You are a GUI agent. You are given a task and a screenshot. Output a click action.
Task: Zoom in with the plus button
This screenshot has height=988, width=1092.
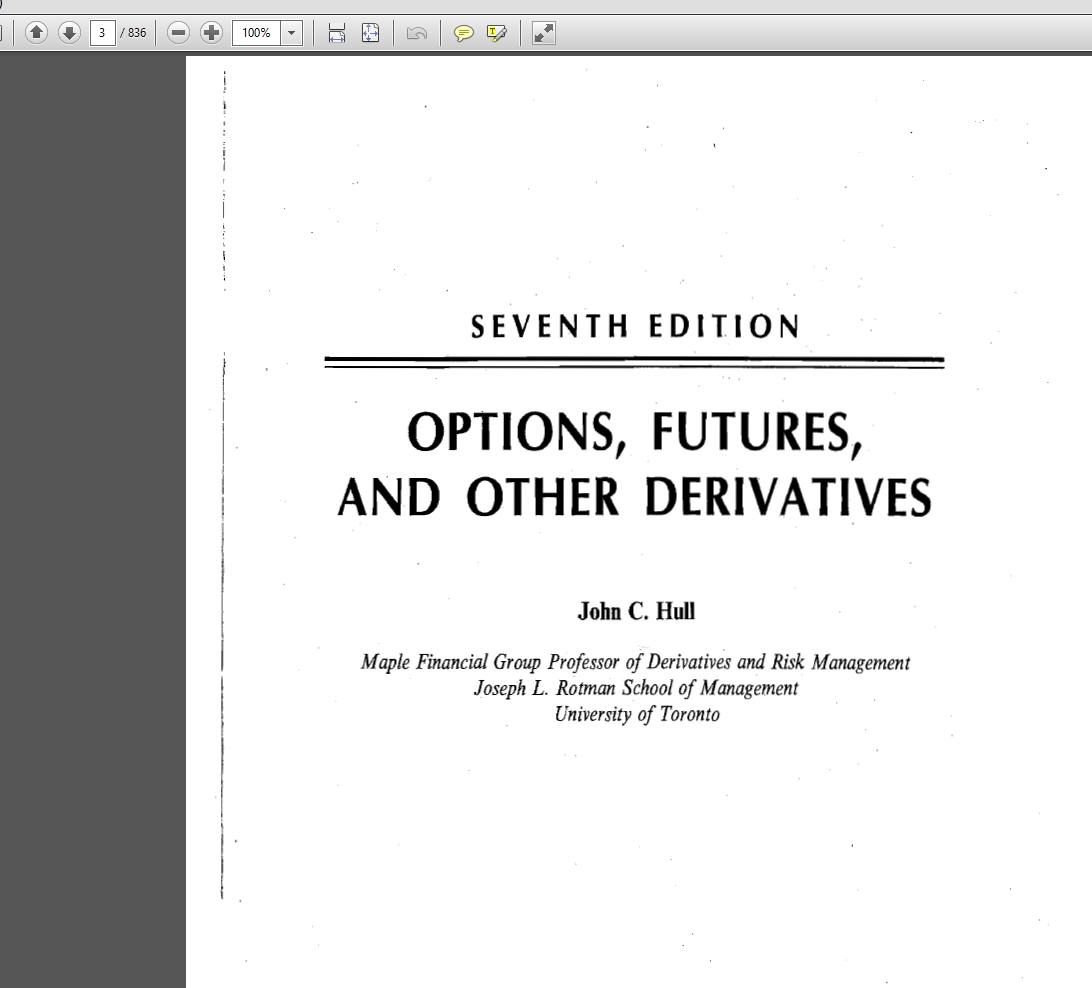pyautogui.click(x=211, y=33)
